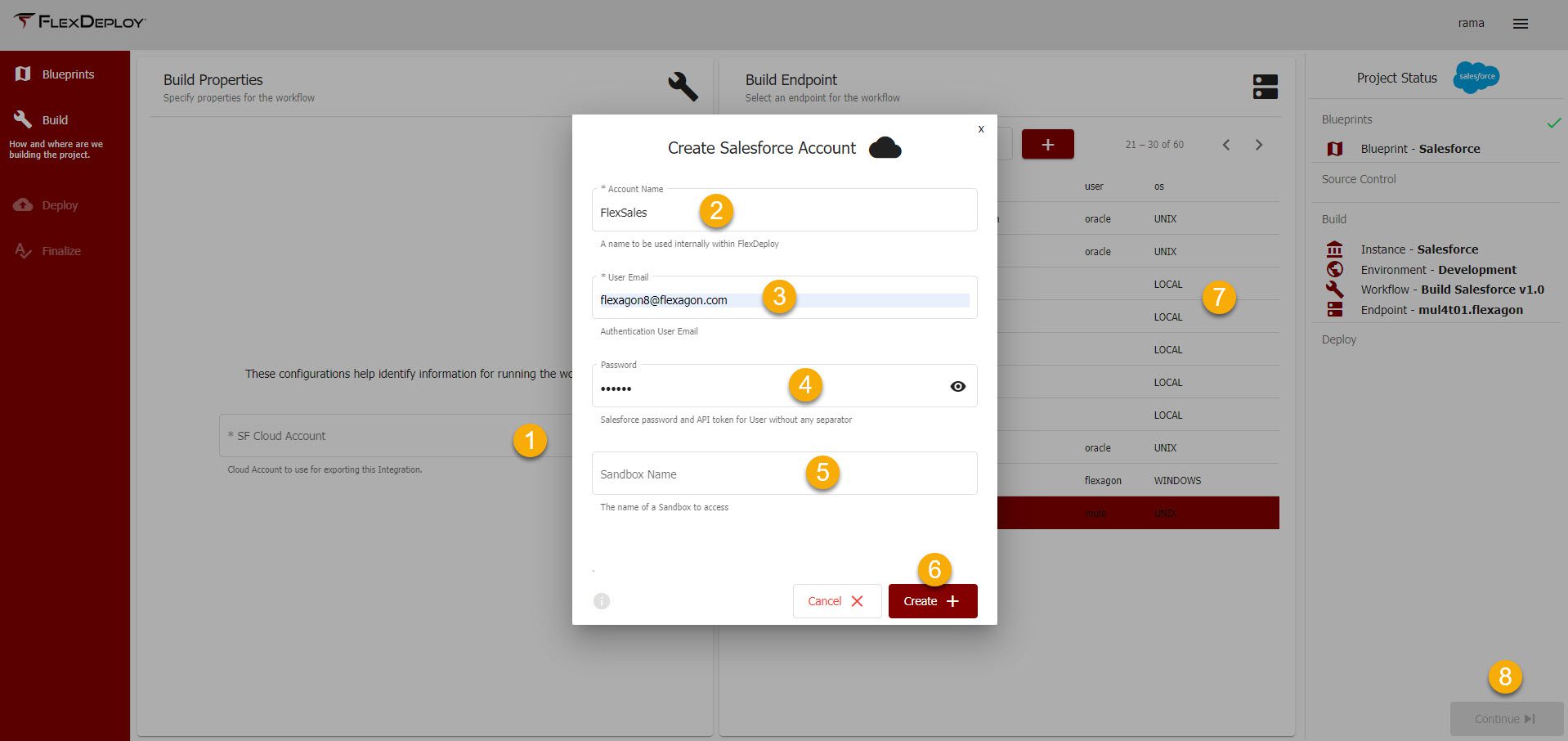Viewport: 1568px width, 741px height.
Task: Click Create to add the account
Action: pos(933,601)
